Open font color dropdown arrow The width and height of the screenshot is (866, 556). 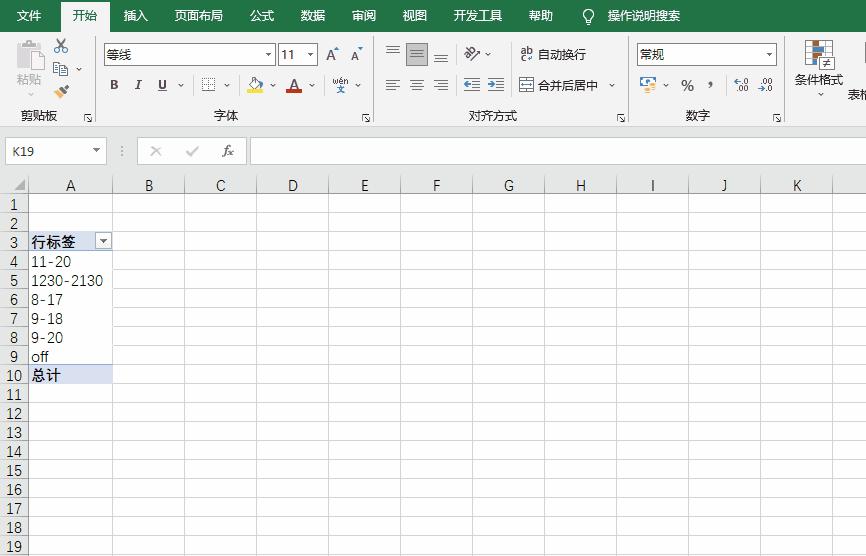click(312, 86)
